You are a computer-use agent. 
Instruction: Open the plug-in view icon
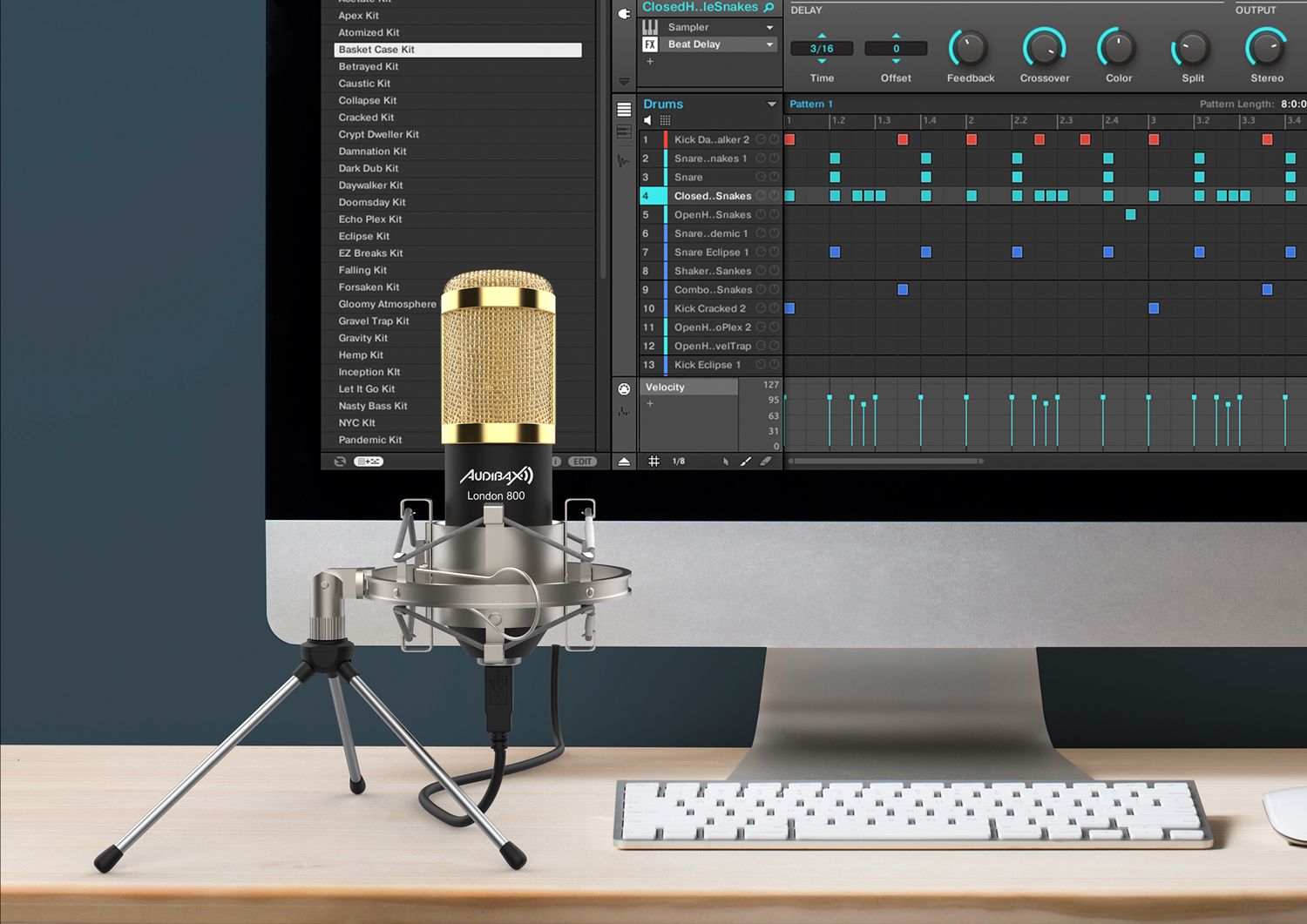point(624,13)
